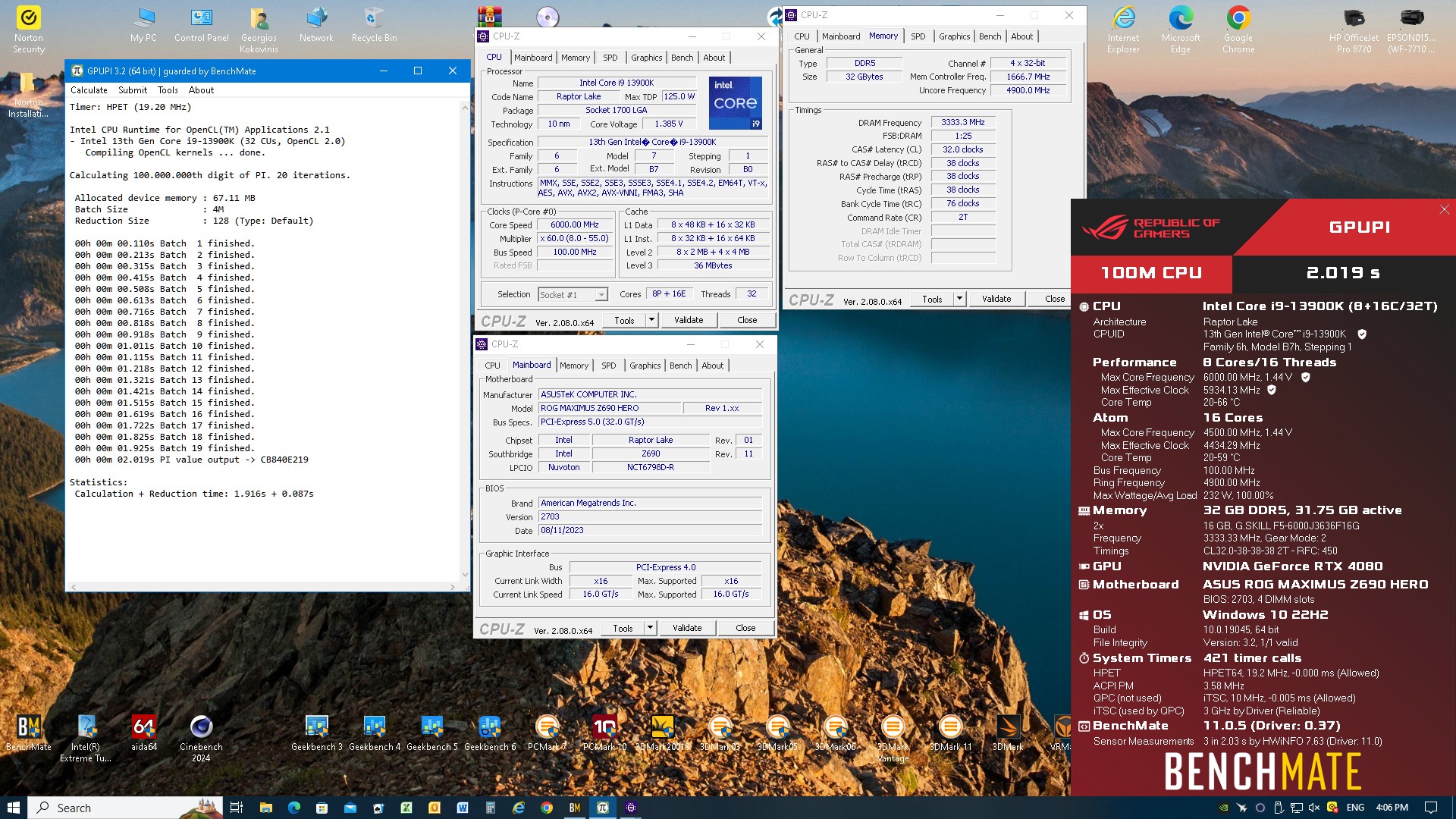Open Geekbench 3 desktop shortcut
Viewport: 1456px width, 819px height.
coord(316,733)
